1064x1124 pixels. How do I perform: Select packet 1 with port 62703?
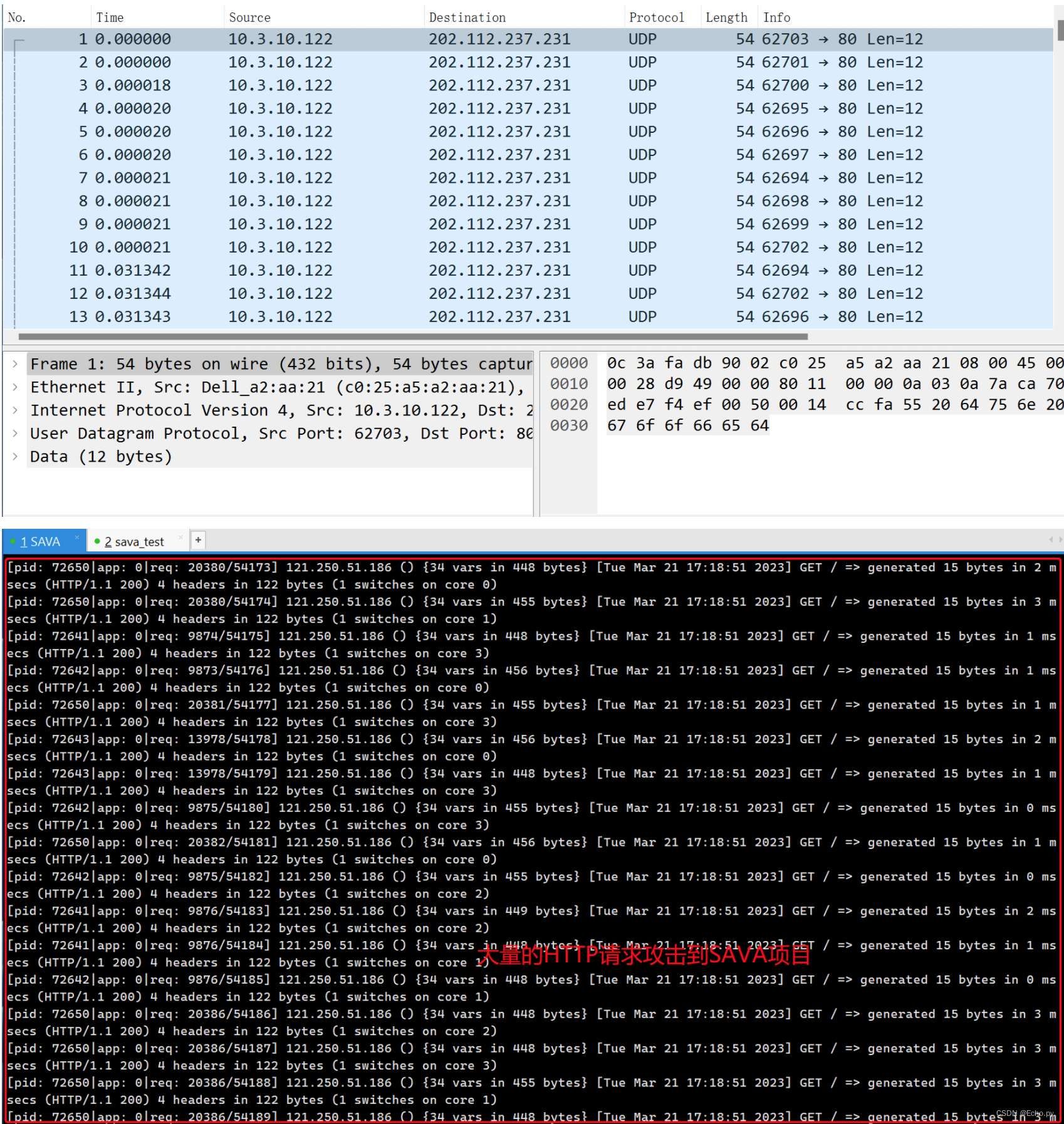pos(528,39)
